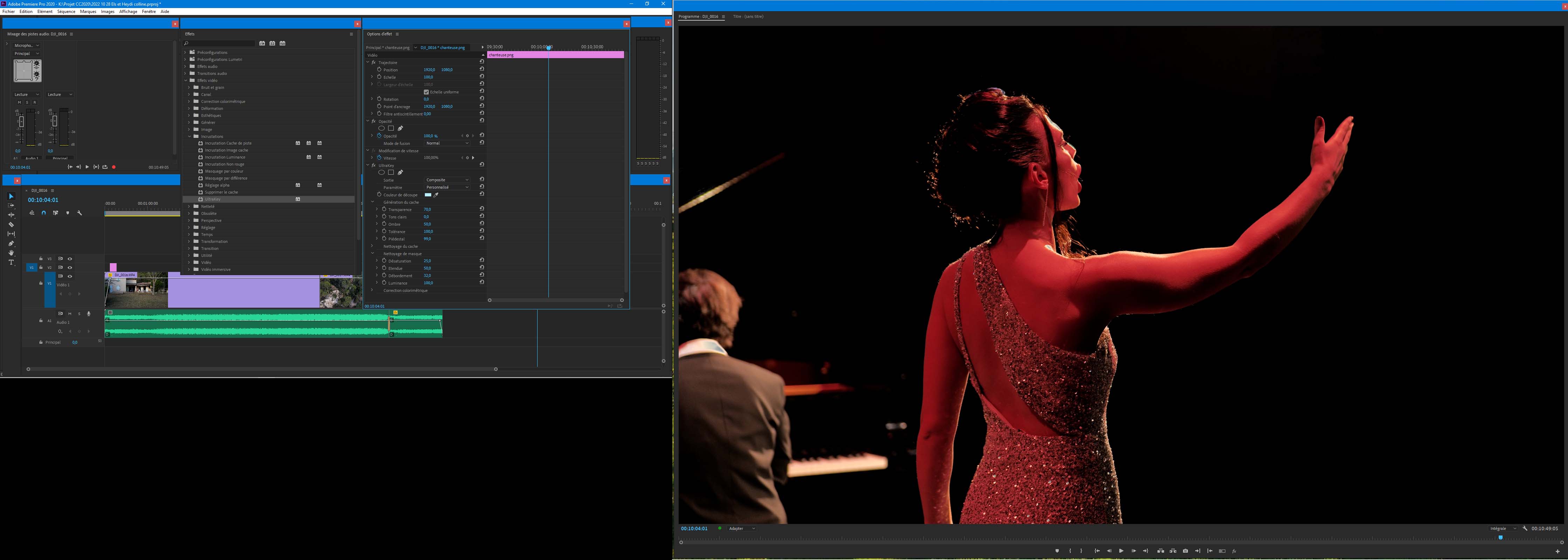The height and width of the screenshot is (560, 1568).
Task: Open the Séquence menu
Action: click(x=66, y=12)
